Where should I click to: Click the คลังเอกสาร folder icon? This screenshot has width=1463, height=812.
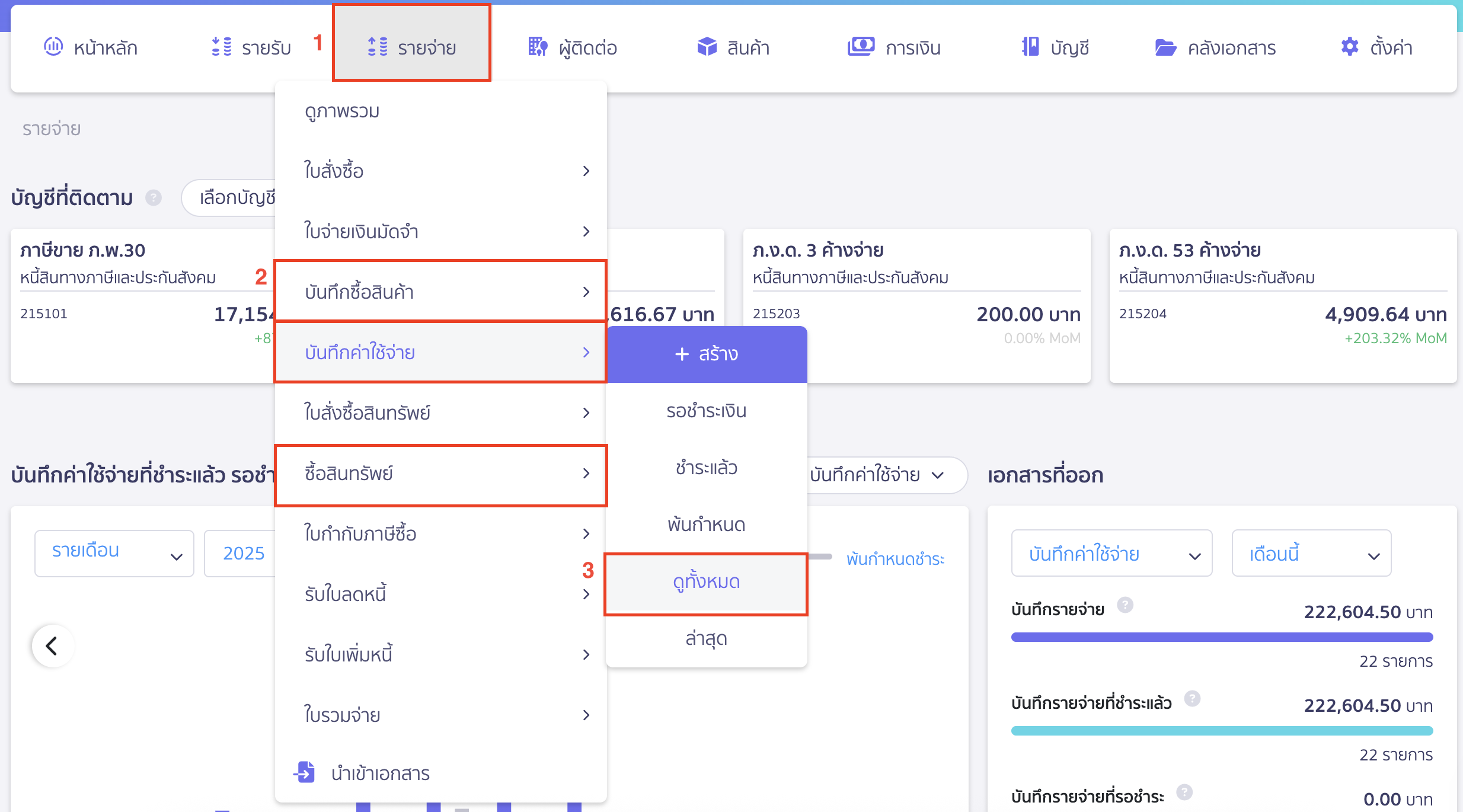point(1165,47)
